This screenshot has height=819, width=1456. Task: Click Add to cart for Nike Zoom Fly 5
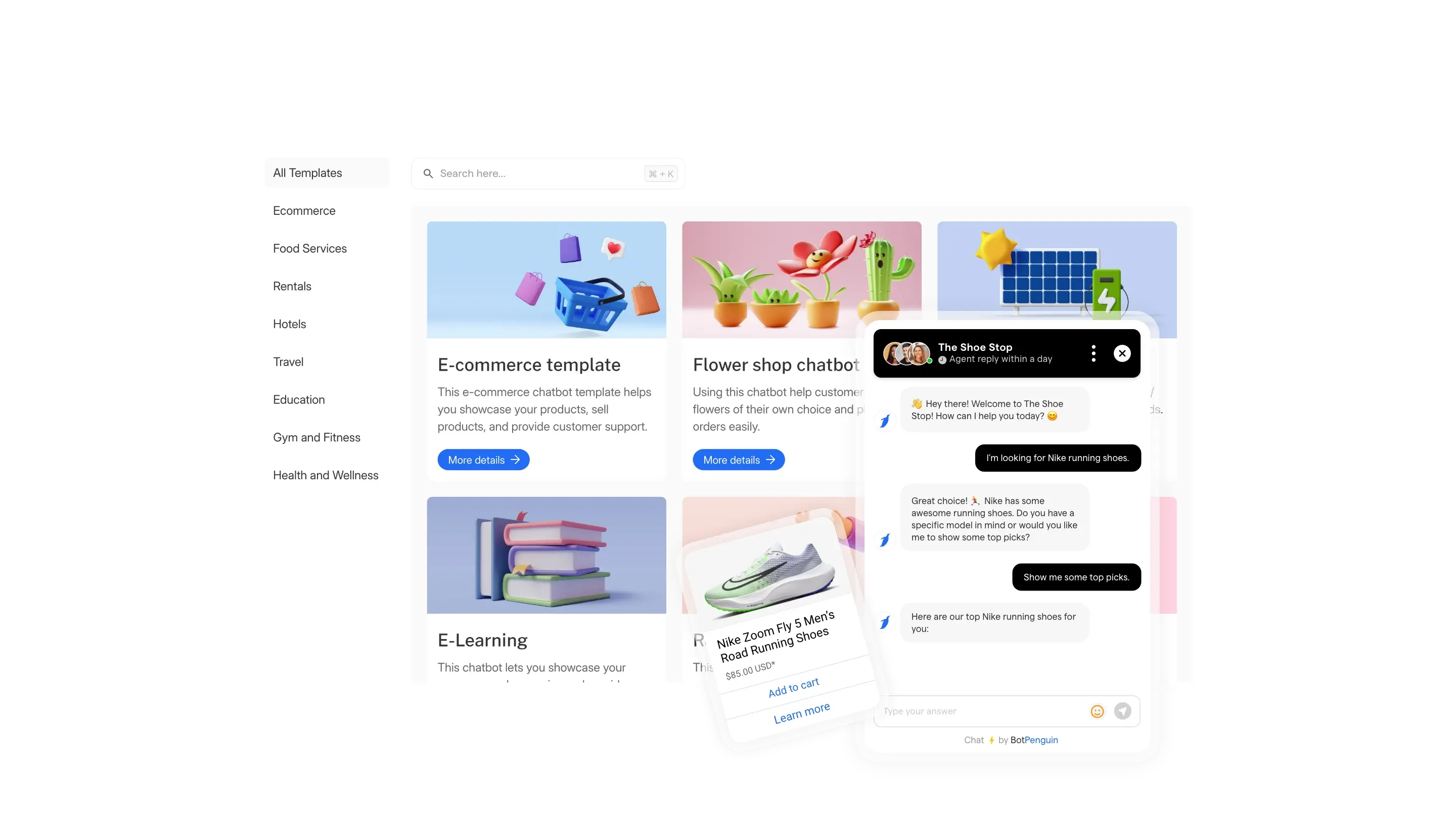click(x=792, y=685)
